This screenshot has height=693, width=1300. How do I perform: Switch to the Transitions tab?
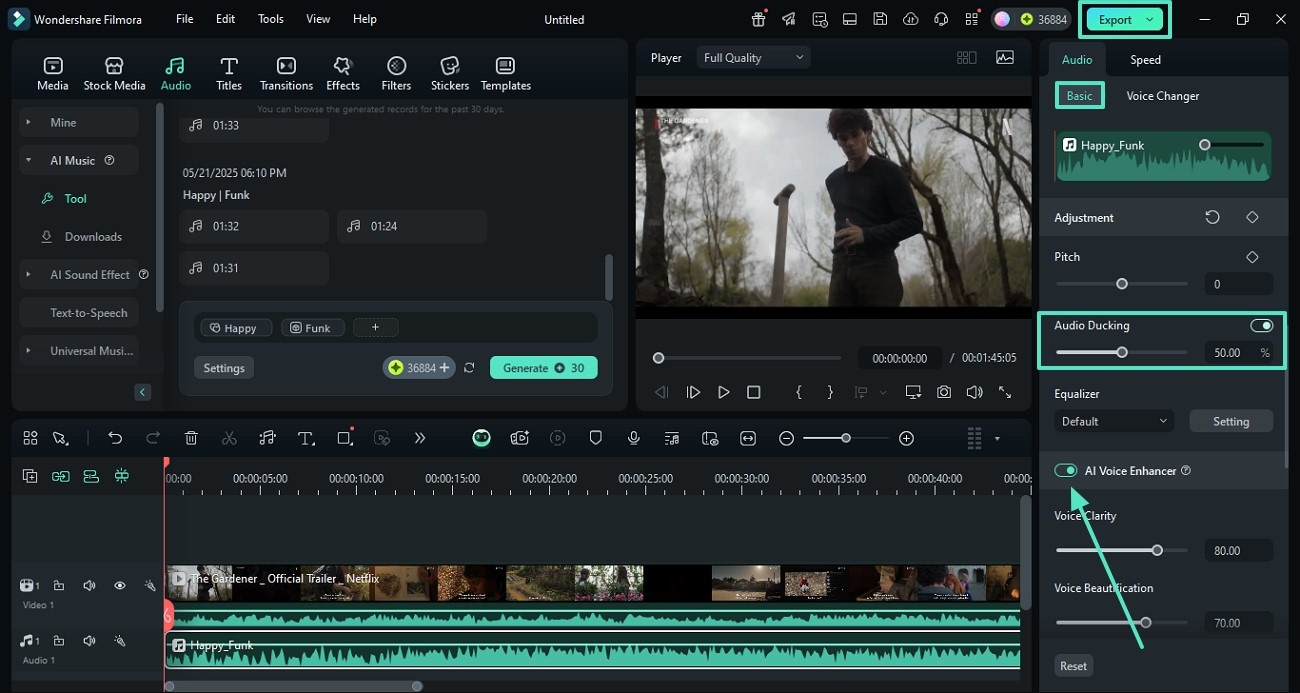(x=286, y=74)
